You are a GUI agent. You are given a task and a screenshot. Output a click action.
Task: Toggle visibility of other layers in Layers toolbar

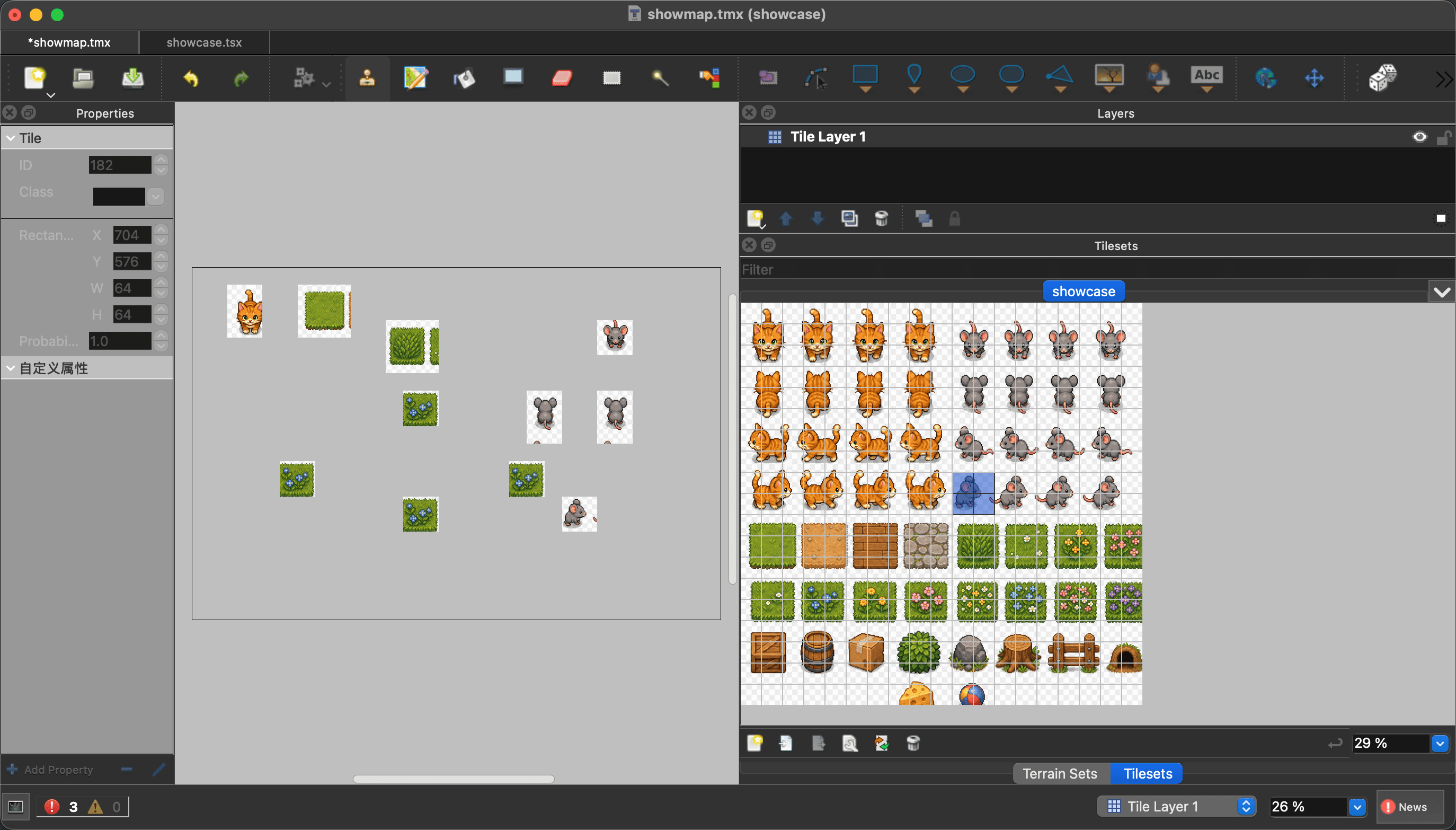pos(923,218)
